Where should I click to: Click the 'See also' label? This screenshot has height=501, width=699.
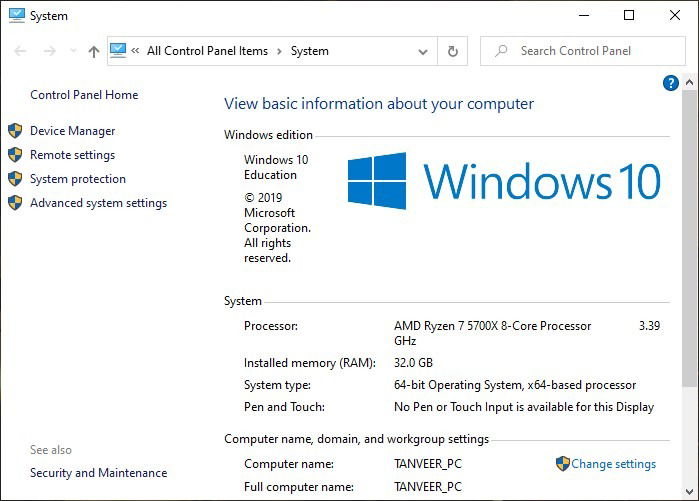point(51,450)
